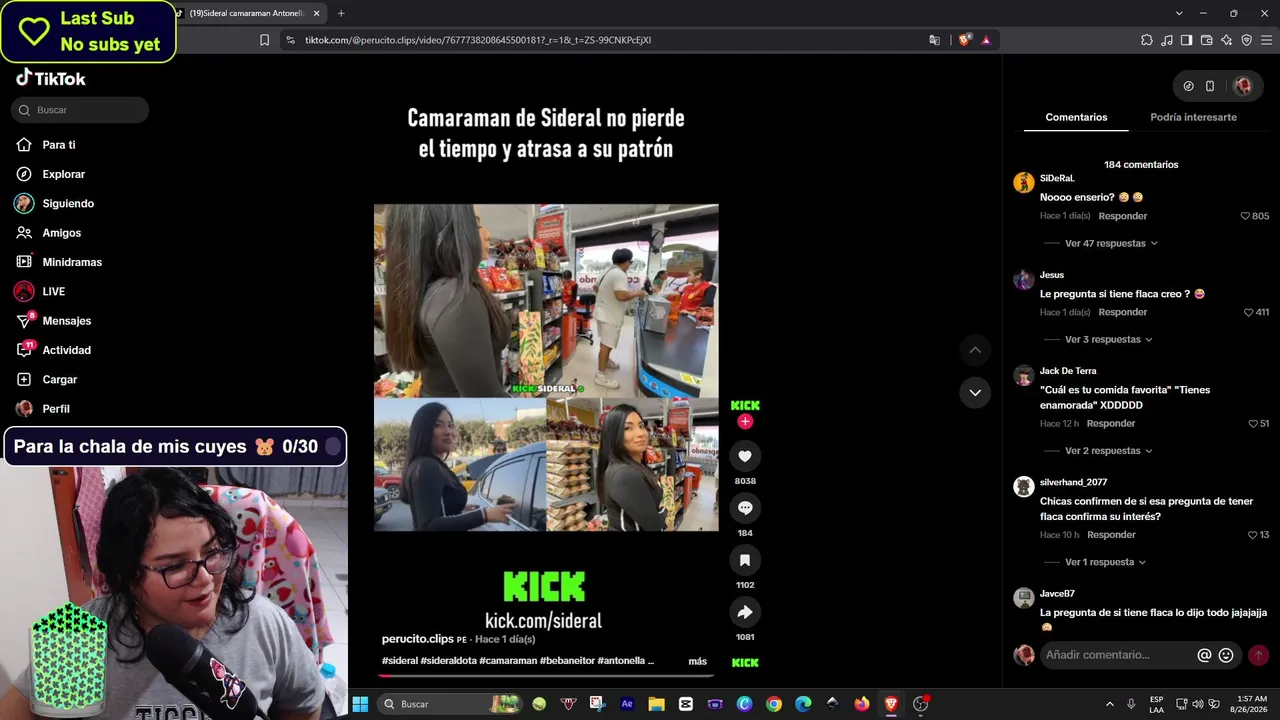1280x720 pixels.
Task: Save the video with the bookmark icon
Action: point(745,560)
